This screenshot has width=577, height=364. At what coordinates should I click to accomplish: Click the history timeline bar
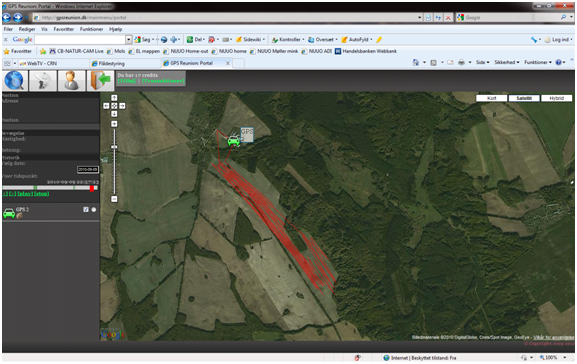click(50, 188)
